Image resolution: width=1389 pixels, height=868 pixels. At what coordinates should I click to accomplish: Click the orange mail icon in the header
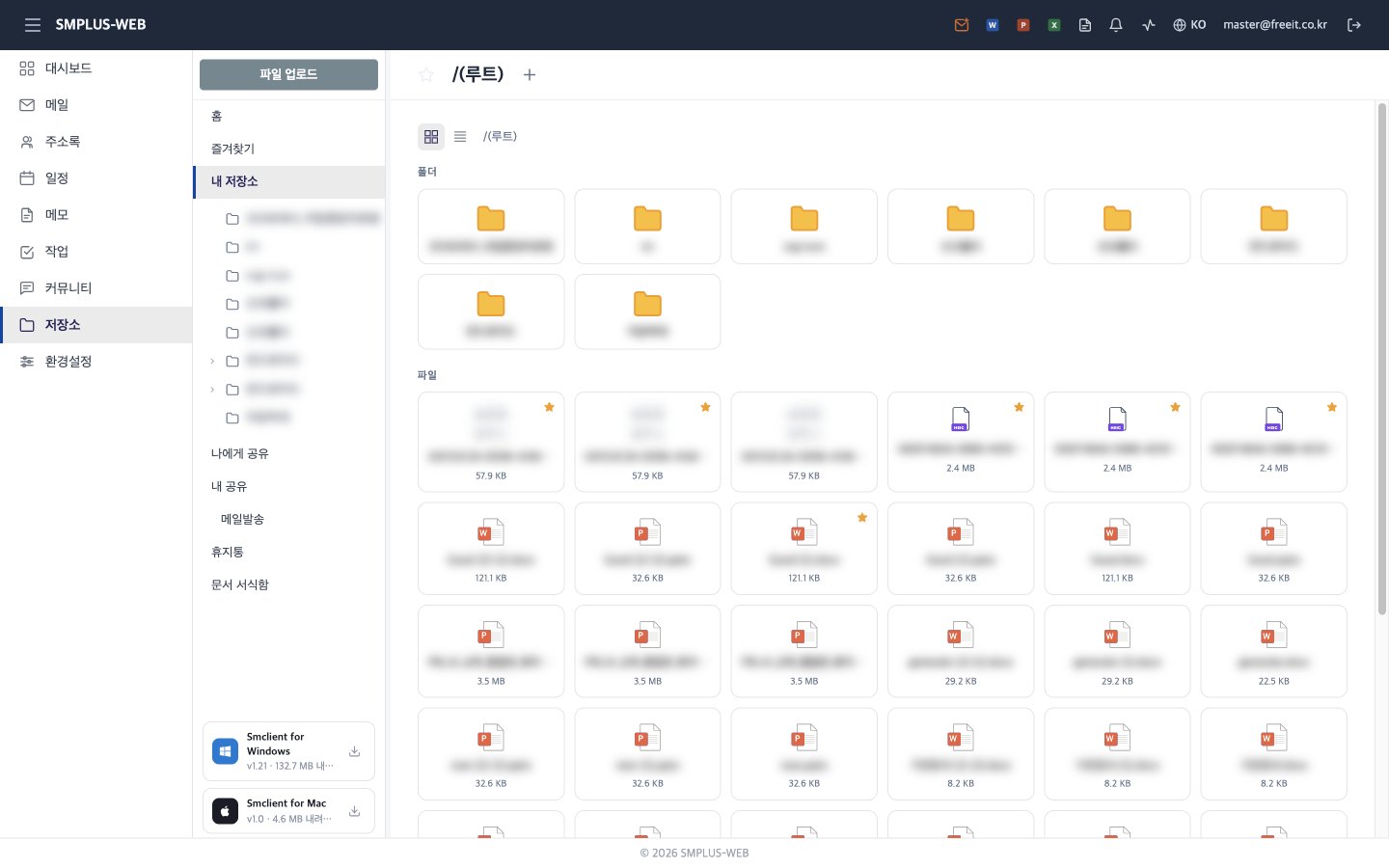[962, 25]
